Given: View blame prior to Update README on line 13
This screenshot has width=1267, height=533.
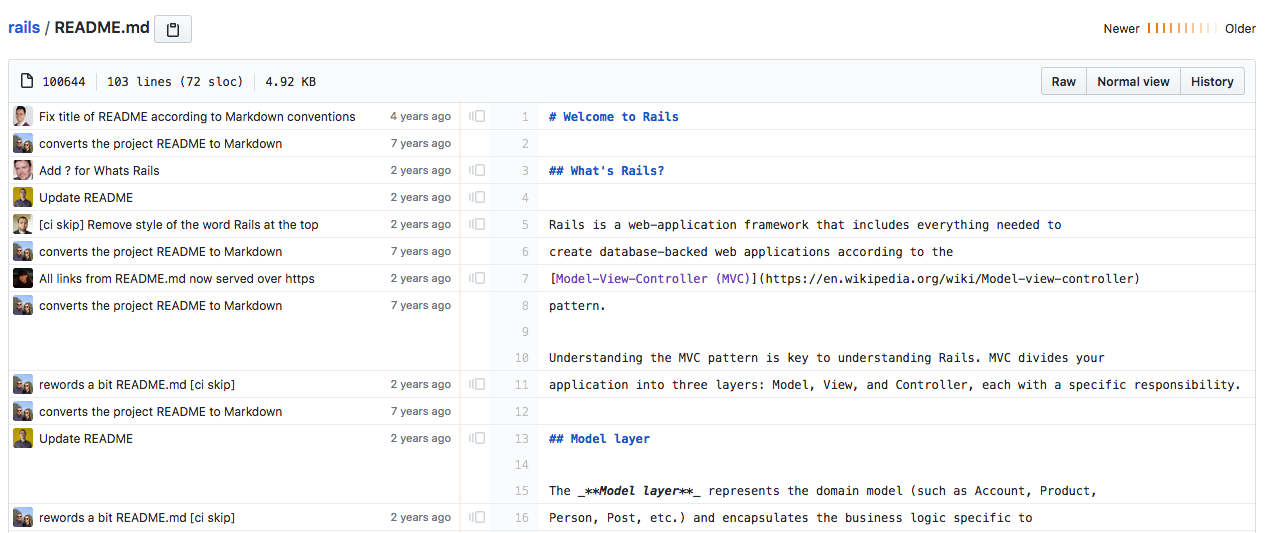Looking at the screenshot, I should [477, 438].
